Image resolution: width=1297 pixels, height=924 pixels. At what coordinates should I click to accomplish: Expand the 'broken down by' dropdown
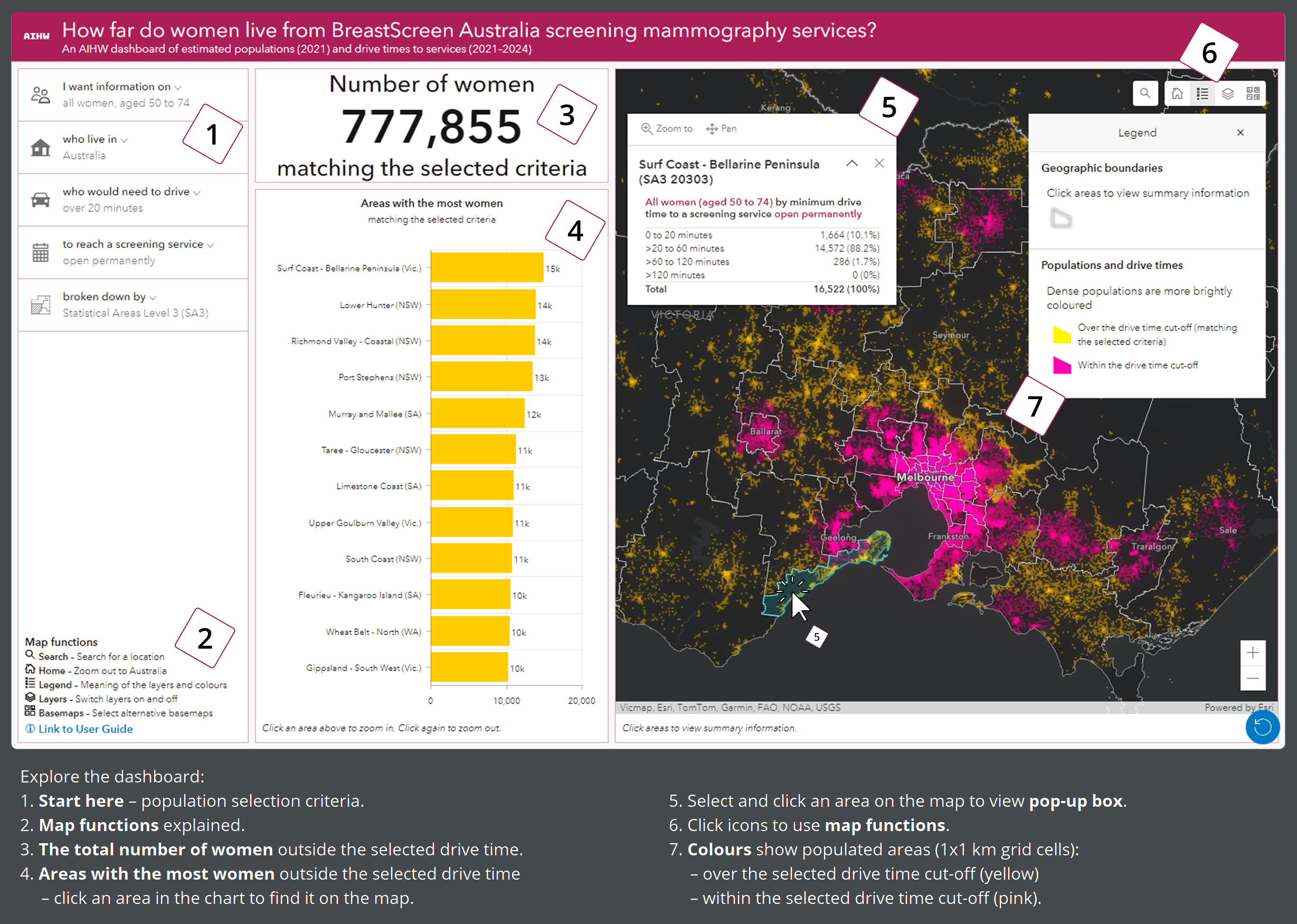pos(109,296)
